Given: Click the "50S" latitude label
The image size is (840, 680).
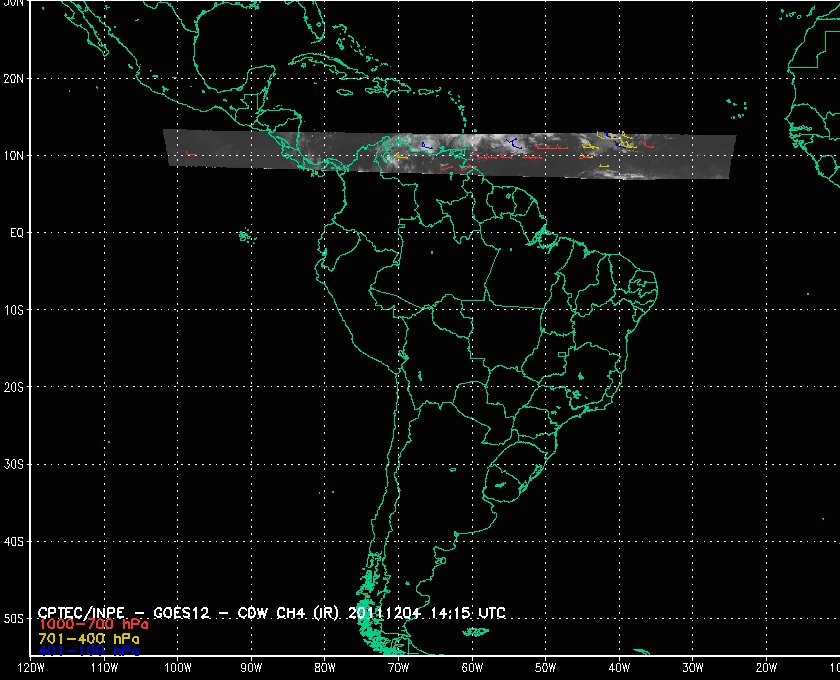Looking at the screenshot, I should [x=13, y=619].
